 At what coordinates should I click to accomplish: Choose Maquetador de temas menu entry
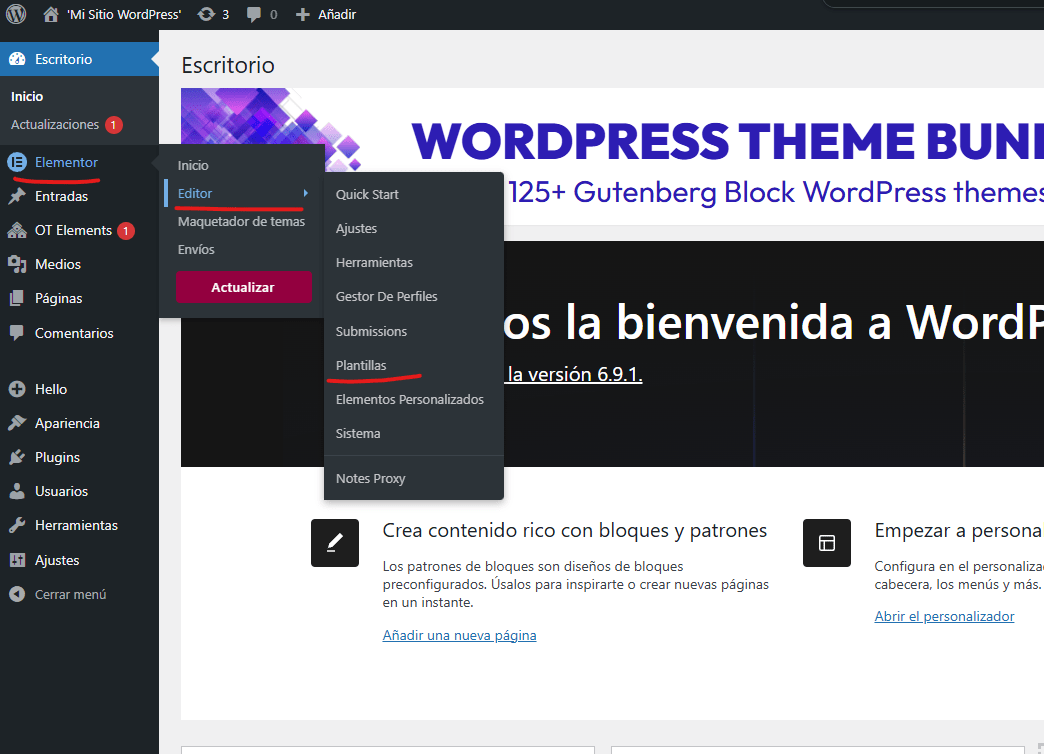[241, 221]
